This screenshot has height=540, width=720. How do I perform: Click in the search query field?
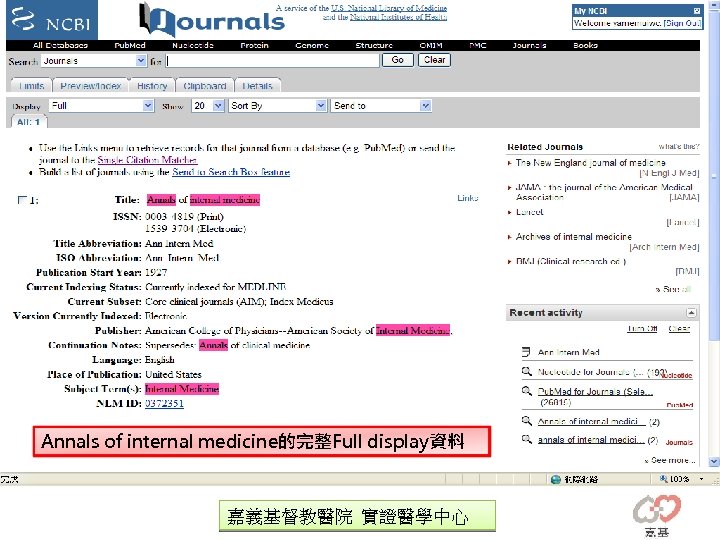pos(272,61)
